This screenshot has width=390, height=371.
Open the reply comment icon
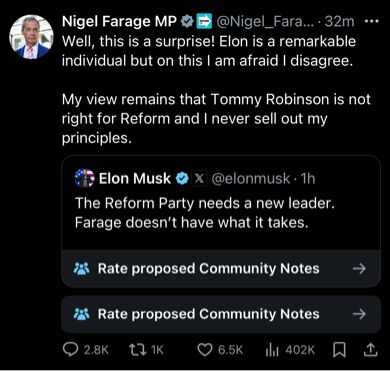point(70,350)
